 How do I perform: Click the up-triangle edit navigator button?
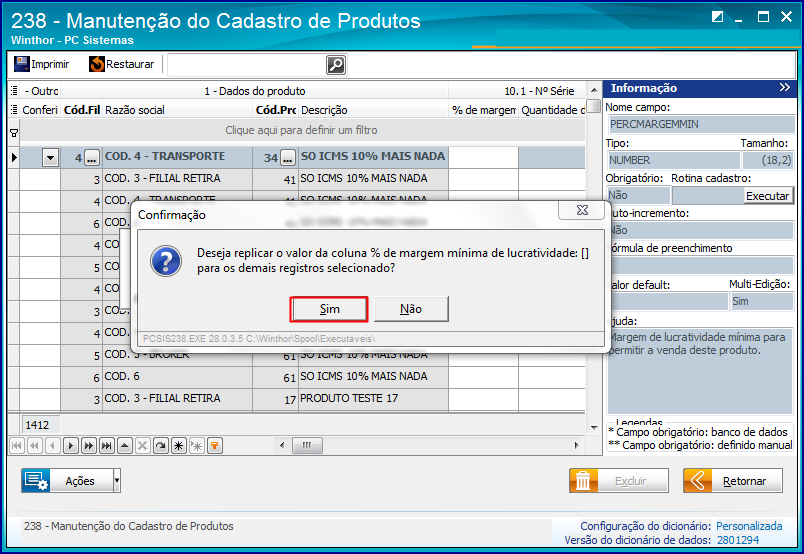click(125, 446)
